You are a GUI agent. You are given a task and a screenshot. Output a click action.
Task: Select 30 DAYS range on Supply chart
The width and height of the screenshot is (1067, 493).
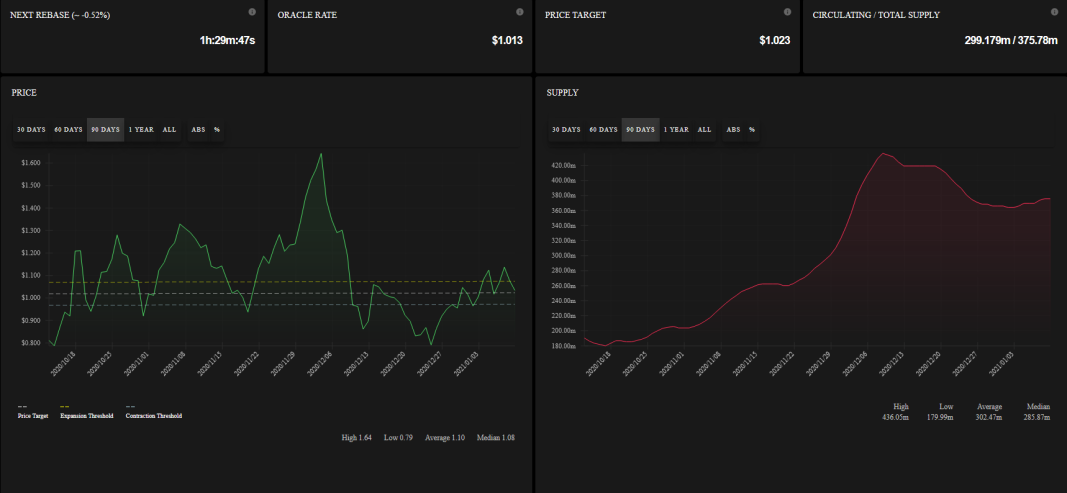point(566,129)
